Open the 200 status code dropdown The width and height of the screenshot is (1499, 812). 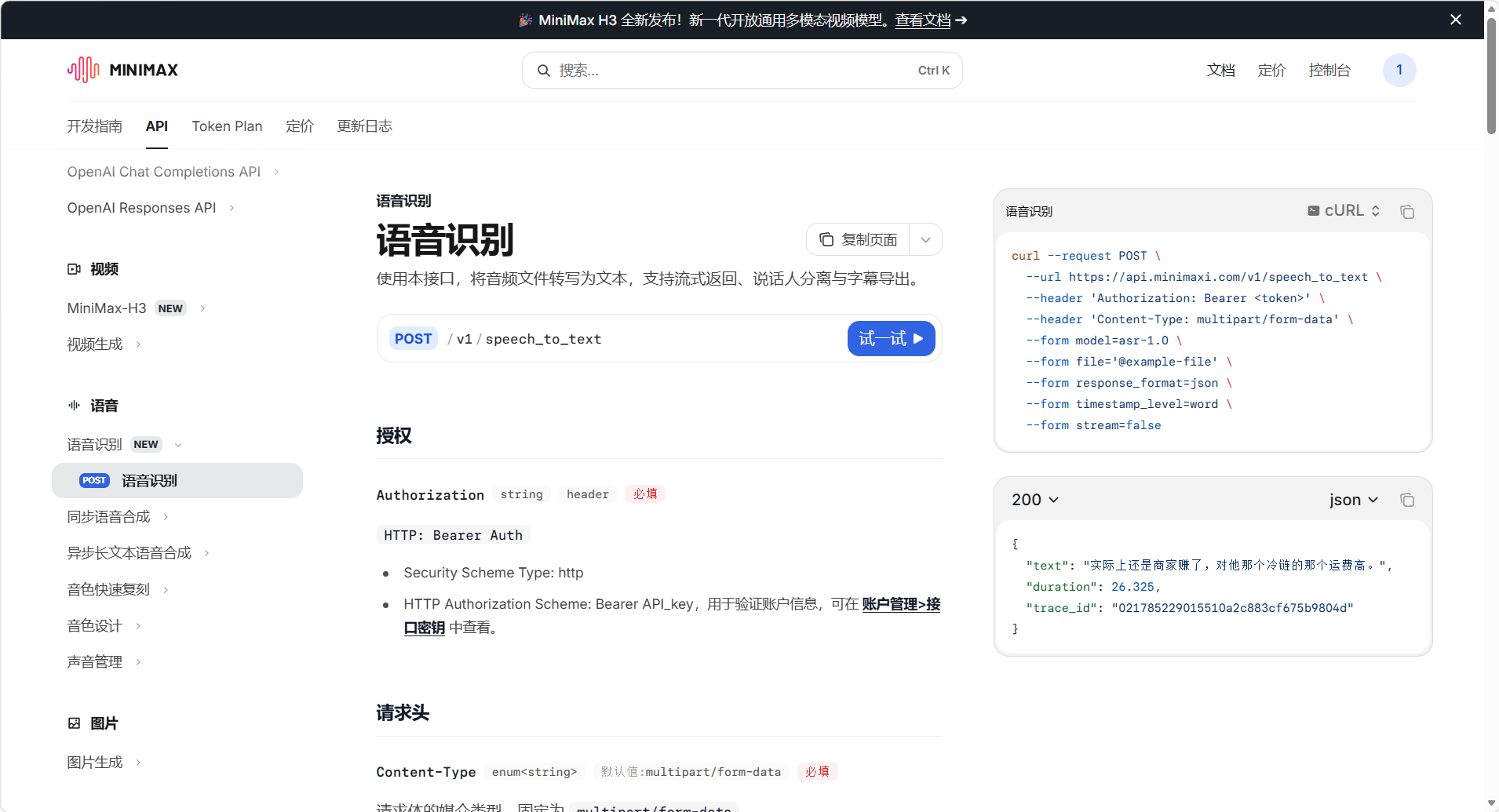tap(1035, 500)
